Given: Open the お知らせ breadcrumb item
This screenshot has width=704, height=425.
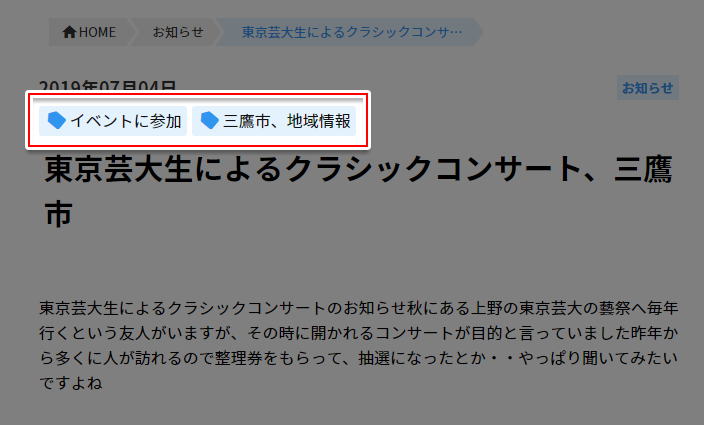Looking at the screenshot, I should (x=178, y=32).
